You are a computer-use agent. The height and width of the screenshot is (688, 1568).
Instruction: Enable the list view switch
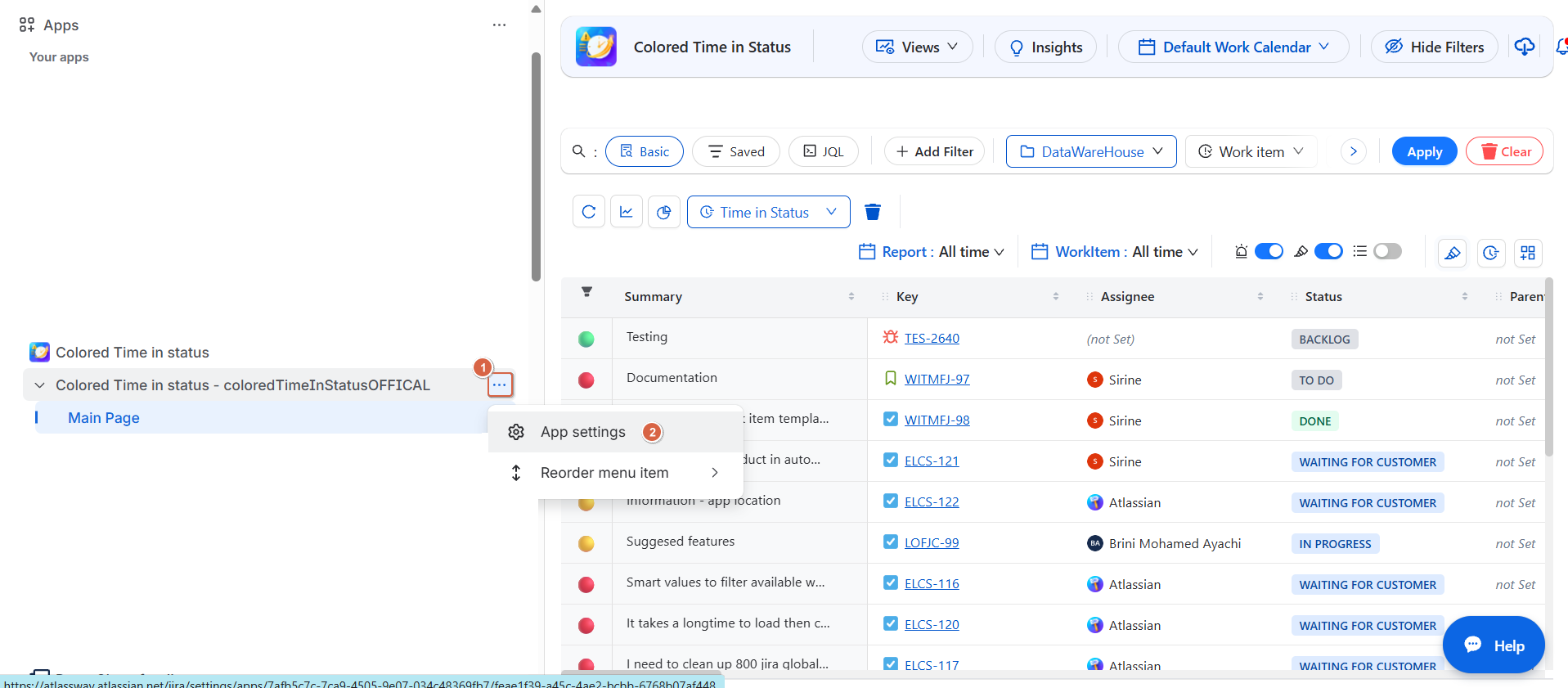(x=1387, y=251)
